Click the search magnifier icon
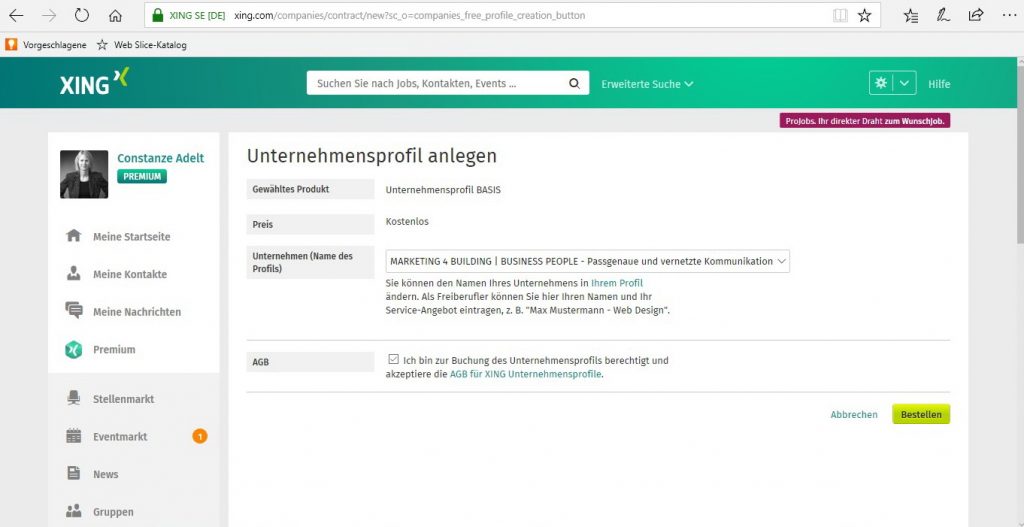1024x527 pixels. click(574, 84)
